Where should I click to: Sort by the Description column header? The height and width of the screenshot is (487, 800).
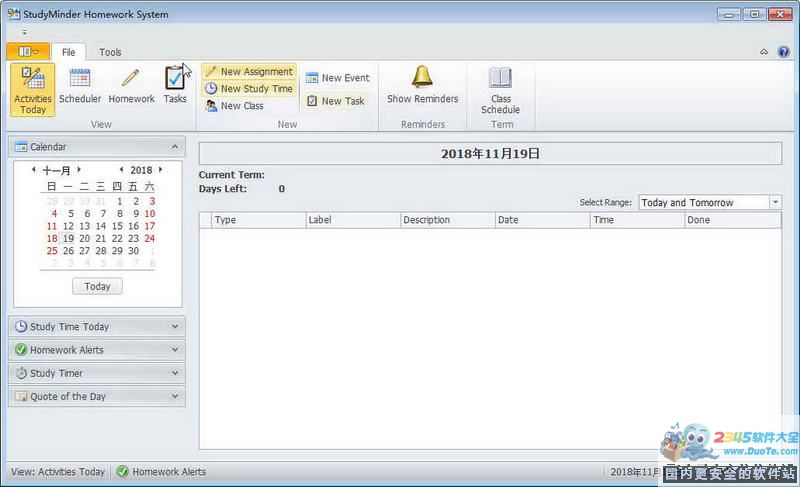[447, 220]
